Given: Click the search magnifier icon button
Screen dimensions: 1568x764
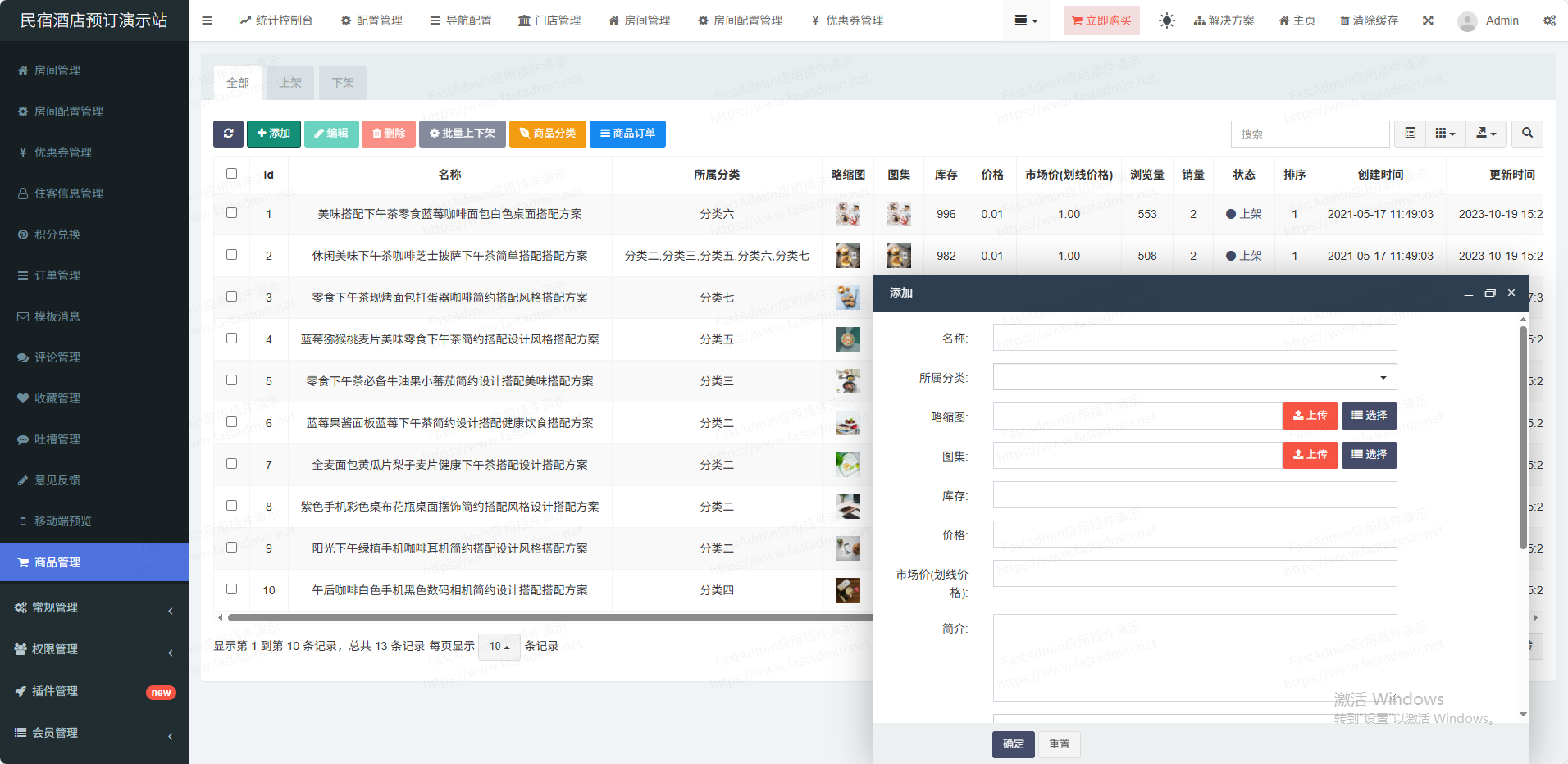Looking at the screenshot, I should click(1527, 134).
